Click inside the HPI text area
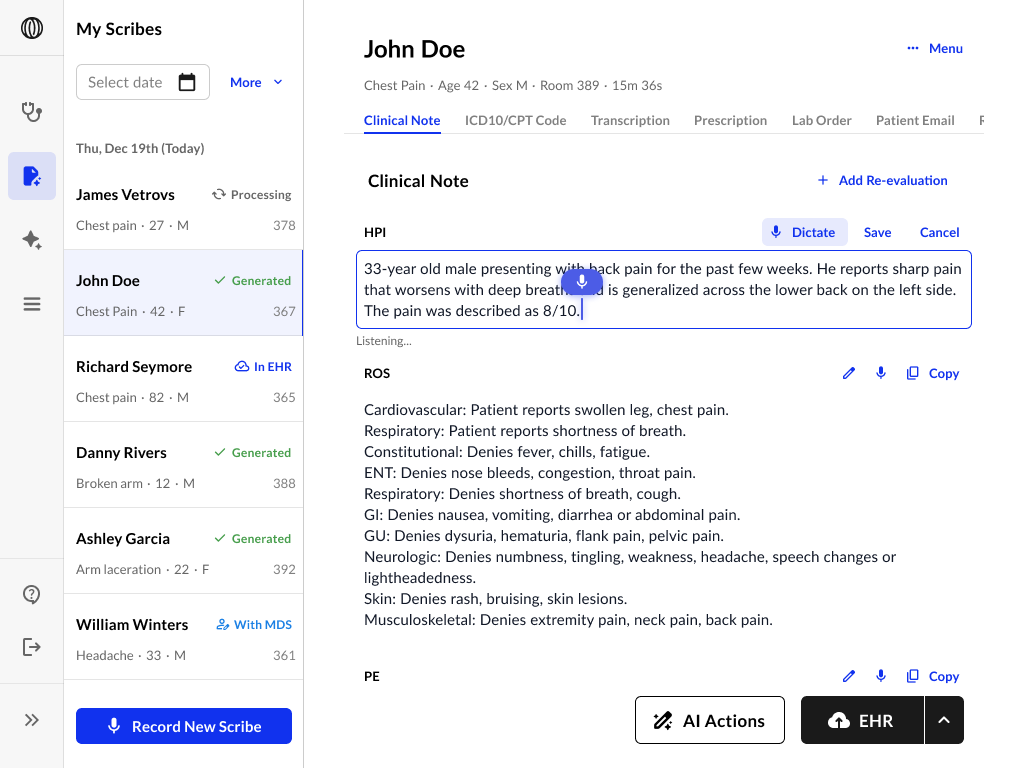The height and width of the screenshot is (768, 1024). click(664, 289)
